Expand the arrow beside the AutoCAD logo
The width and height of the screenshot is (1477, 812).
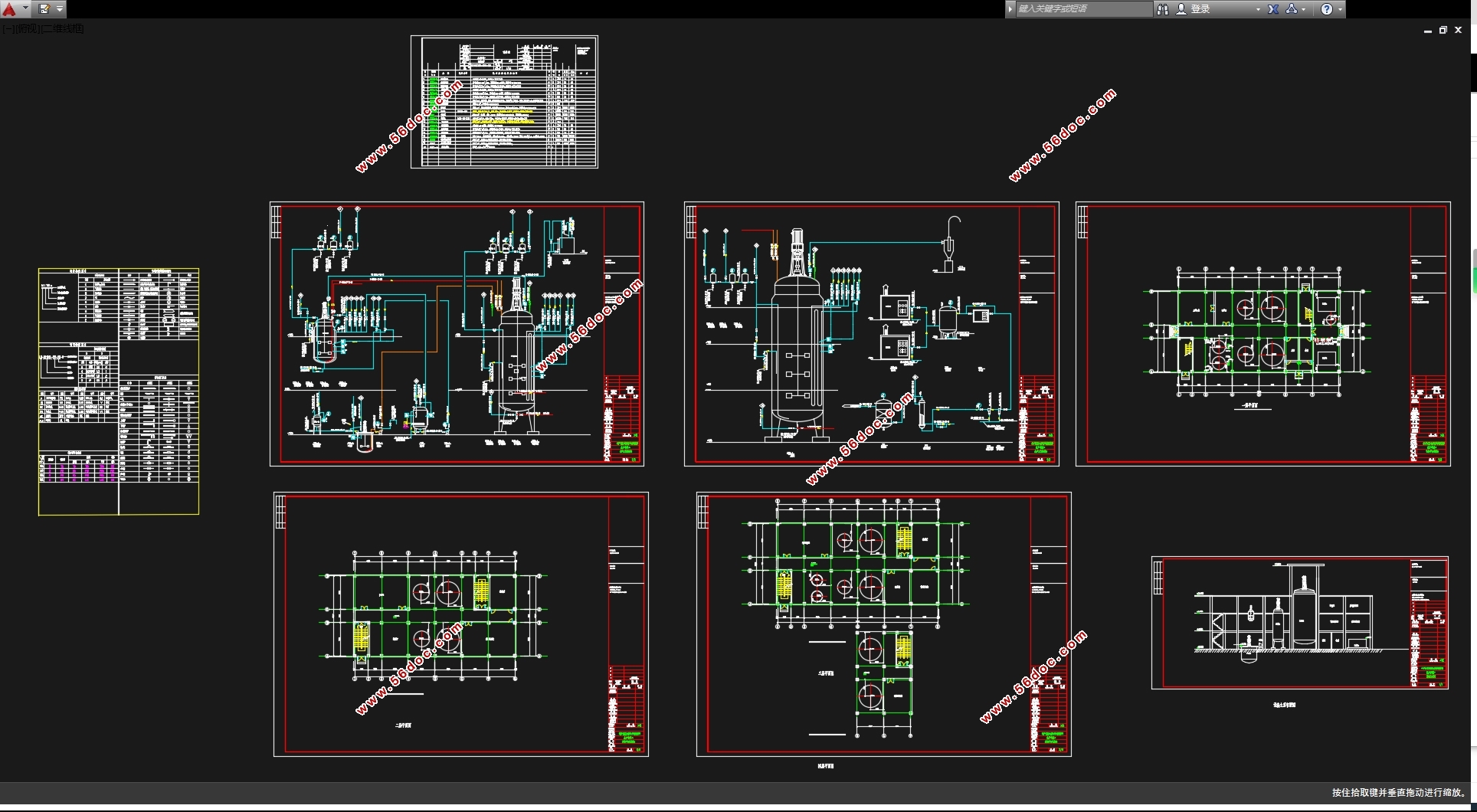(x=25, y=9)
